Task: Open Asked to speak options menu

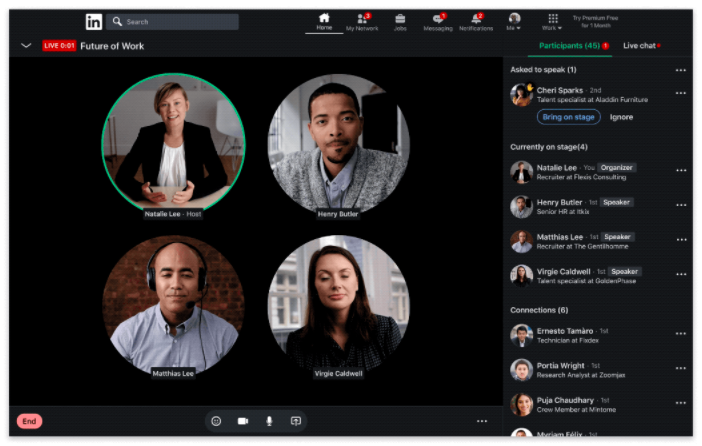Action: pyautogui.click(x=681, y=70)
